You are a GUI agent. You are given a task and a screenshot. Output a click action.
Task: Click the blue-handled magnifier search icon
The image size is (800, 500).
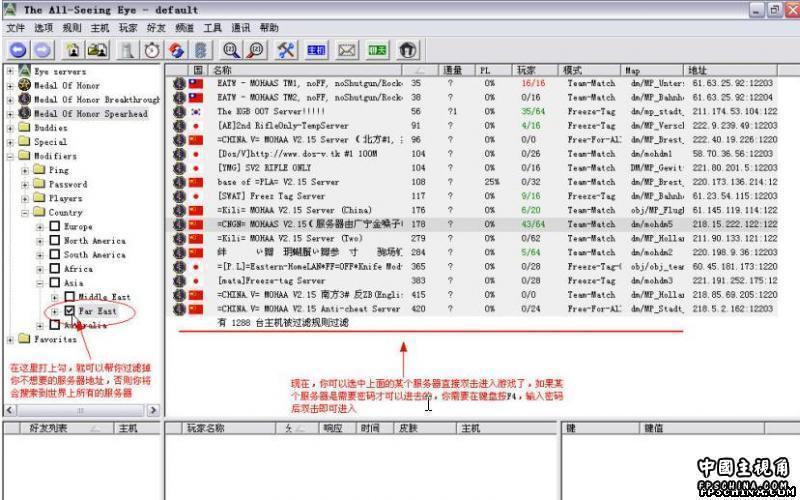(231, 50)
